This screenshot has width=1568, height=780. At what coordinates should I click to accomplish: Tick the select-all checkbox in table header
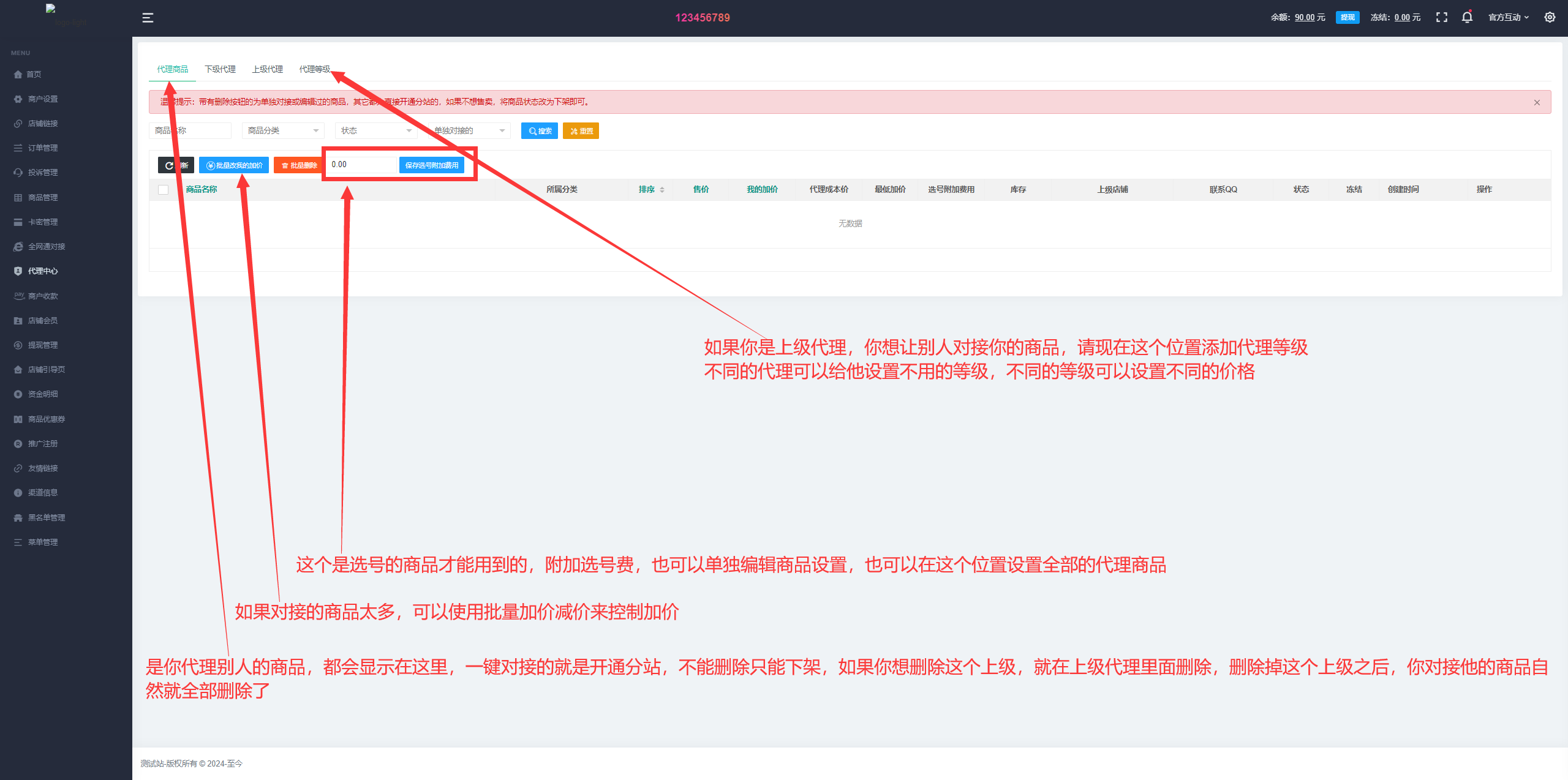163,190
